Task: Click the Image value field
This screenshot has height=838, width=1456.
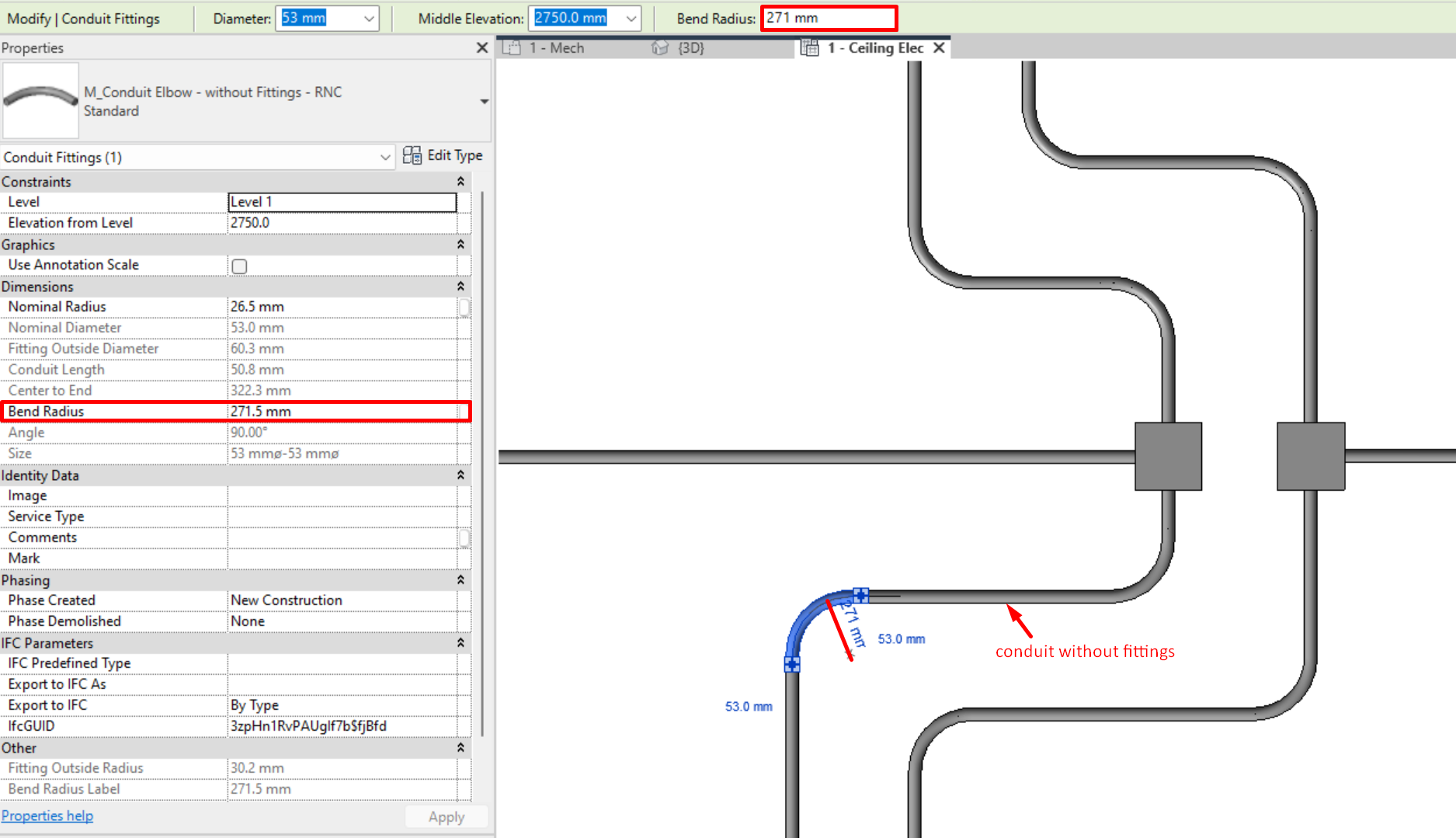Action: tap(342, 495)
